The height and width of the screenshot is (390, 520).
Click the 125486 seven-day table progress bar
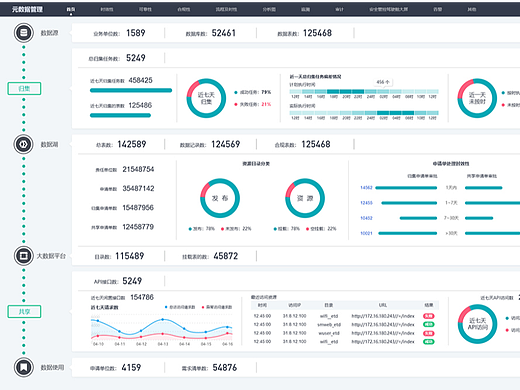click(120, 115)
